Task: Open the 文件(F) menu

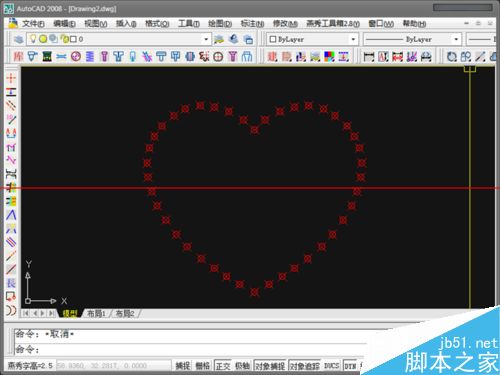Action: (x=33, y=24)
